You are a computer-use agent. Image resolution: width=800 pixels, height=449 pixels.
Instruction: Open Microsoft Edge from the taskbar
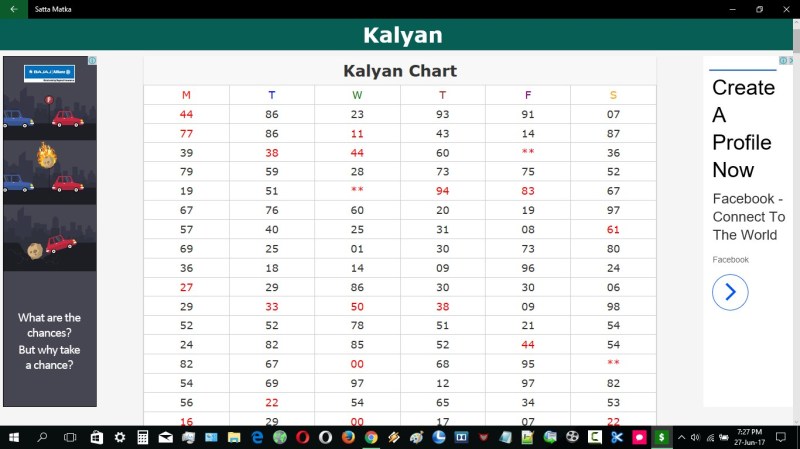coord(257,437)
